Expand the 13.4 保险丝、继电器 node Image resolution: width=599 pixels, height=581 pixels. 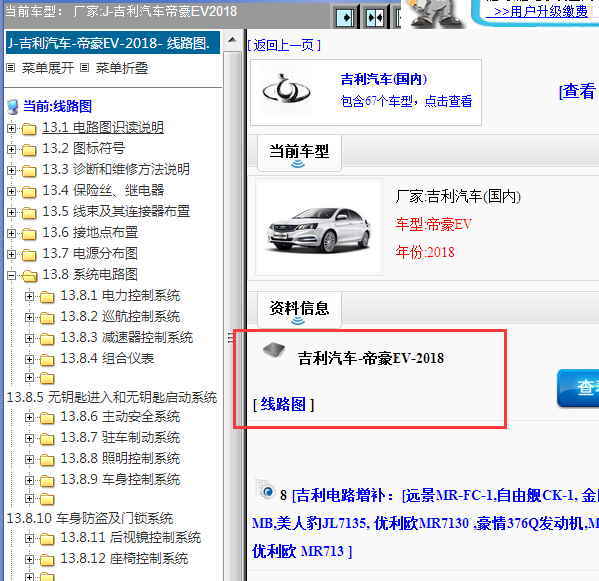click(x=11, y=191)
